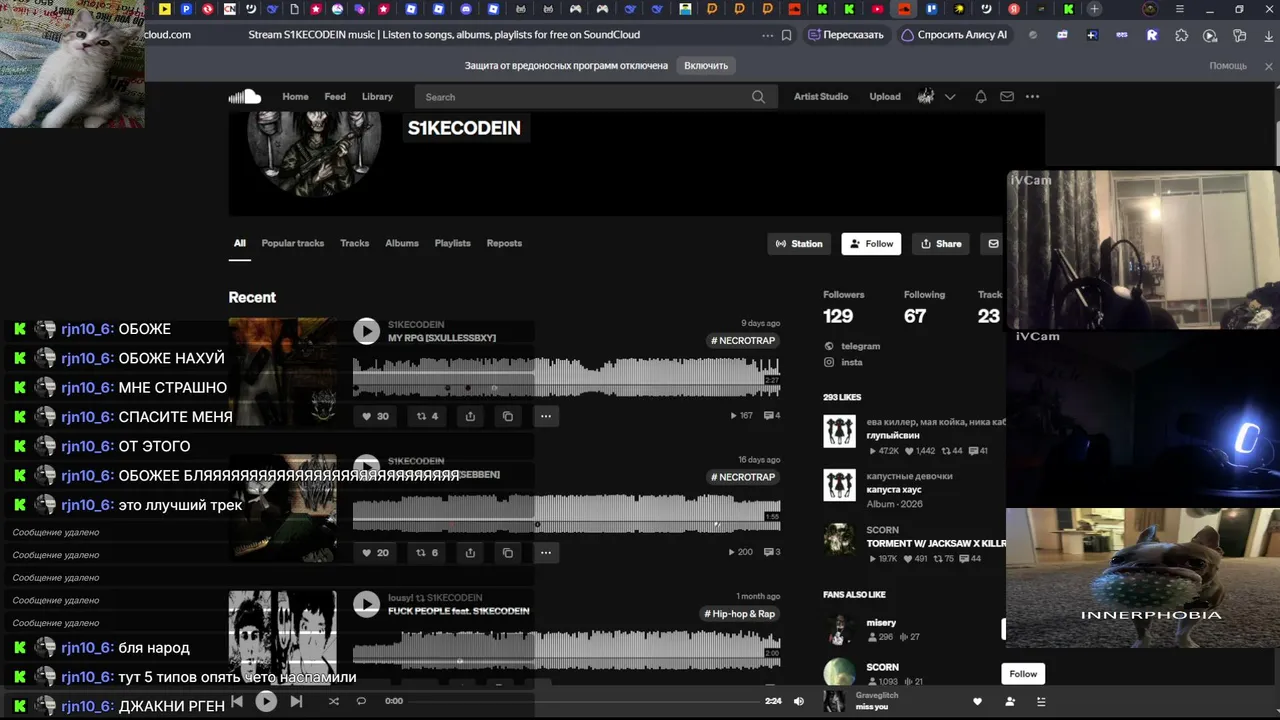Click play in the bottom player bar
Viewport: 1280px width, 720px height.
click(266, 701)
